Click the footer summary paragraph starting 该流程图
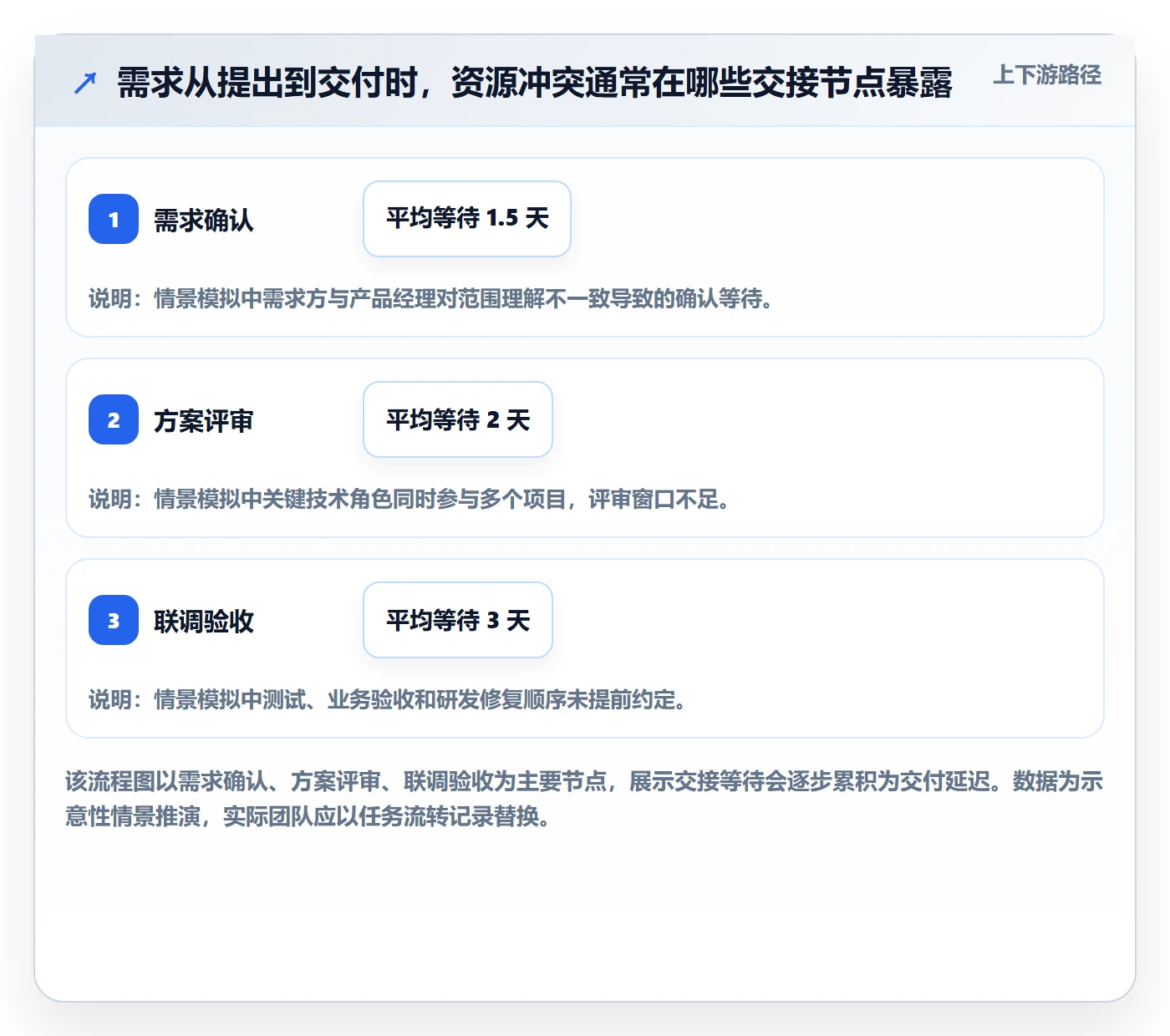 coord(584,799)
